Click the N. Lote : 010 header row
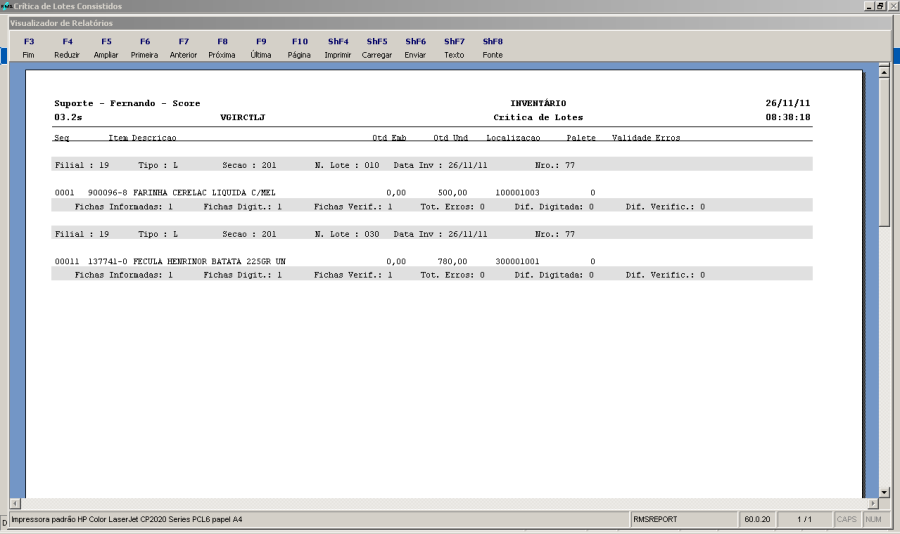900x534 pixels. (432, 165)
